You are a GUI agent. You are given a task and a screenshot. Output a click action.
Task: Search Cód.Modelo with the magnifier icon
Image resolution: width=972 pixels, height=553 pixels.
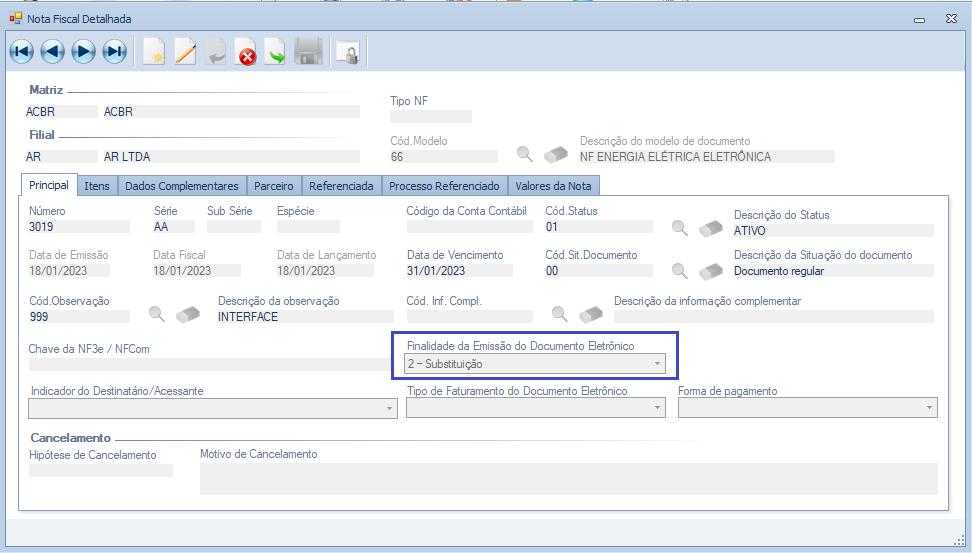pos(524,154)
